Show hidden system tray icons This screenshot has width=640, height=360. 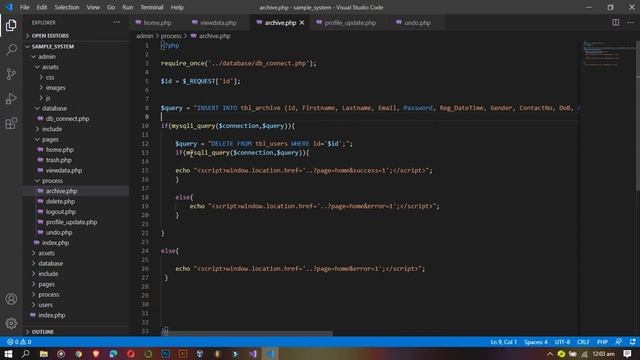(550, 354)
